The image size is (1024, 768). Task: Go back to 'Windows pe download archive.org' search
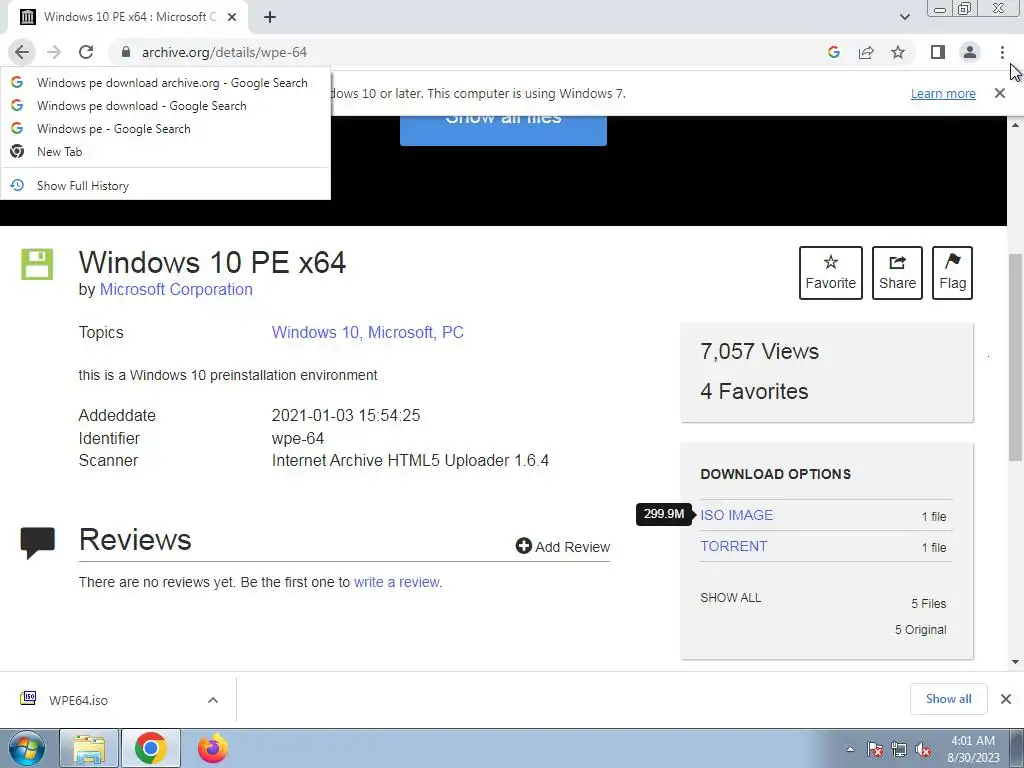point(165,83)
